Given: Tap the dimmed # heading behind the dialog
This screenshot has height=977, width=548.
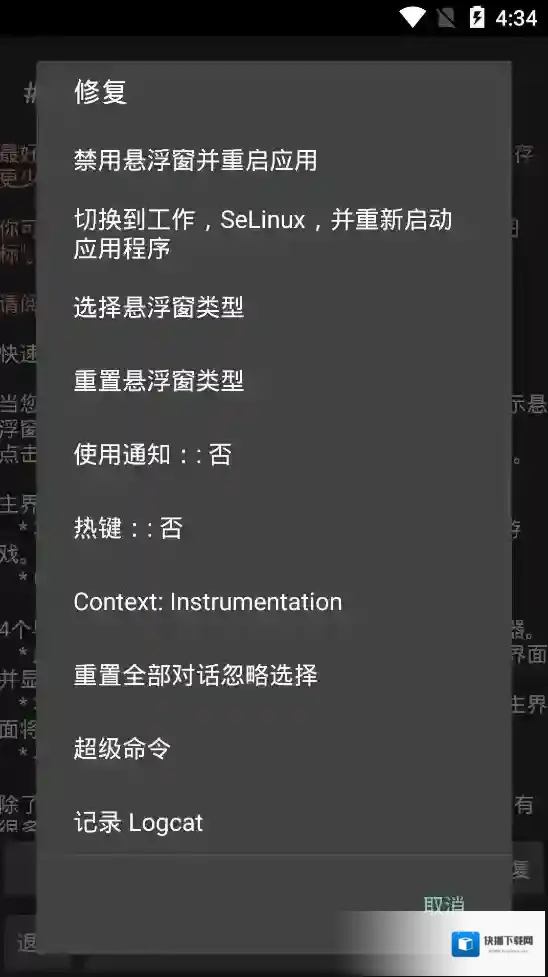Looking at the screenshot, I should point(30,93).
